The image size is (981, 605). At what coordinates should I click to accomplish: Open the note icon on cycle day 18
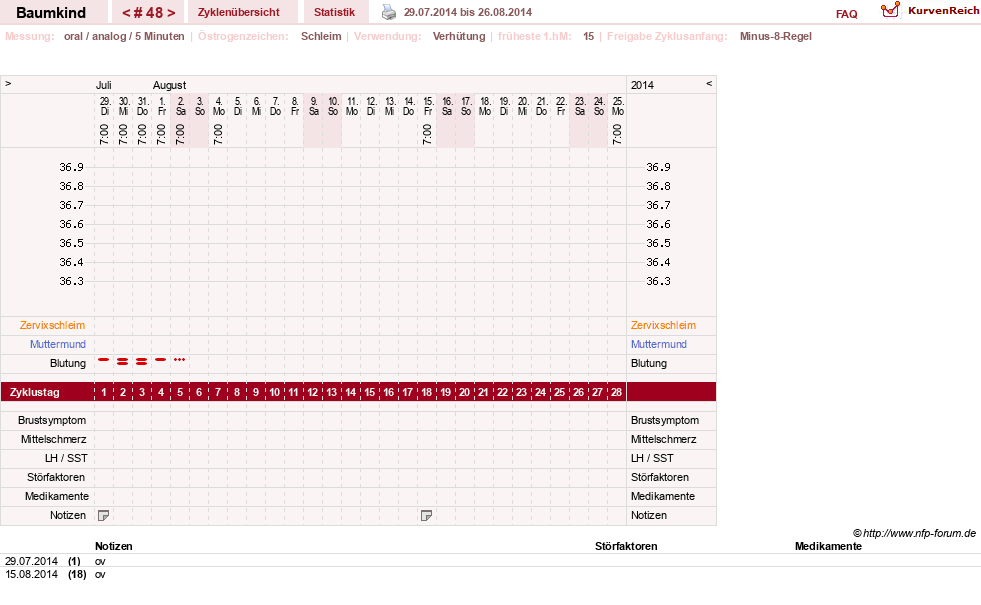pyautogui.click(x=427, y=516)
